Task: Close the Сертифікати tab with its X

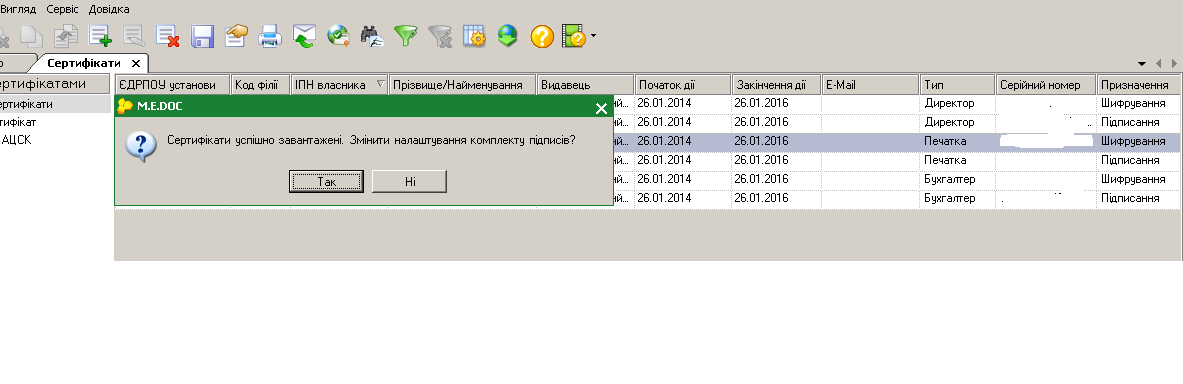Action: point(136,63)
